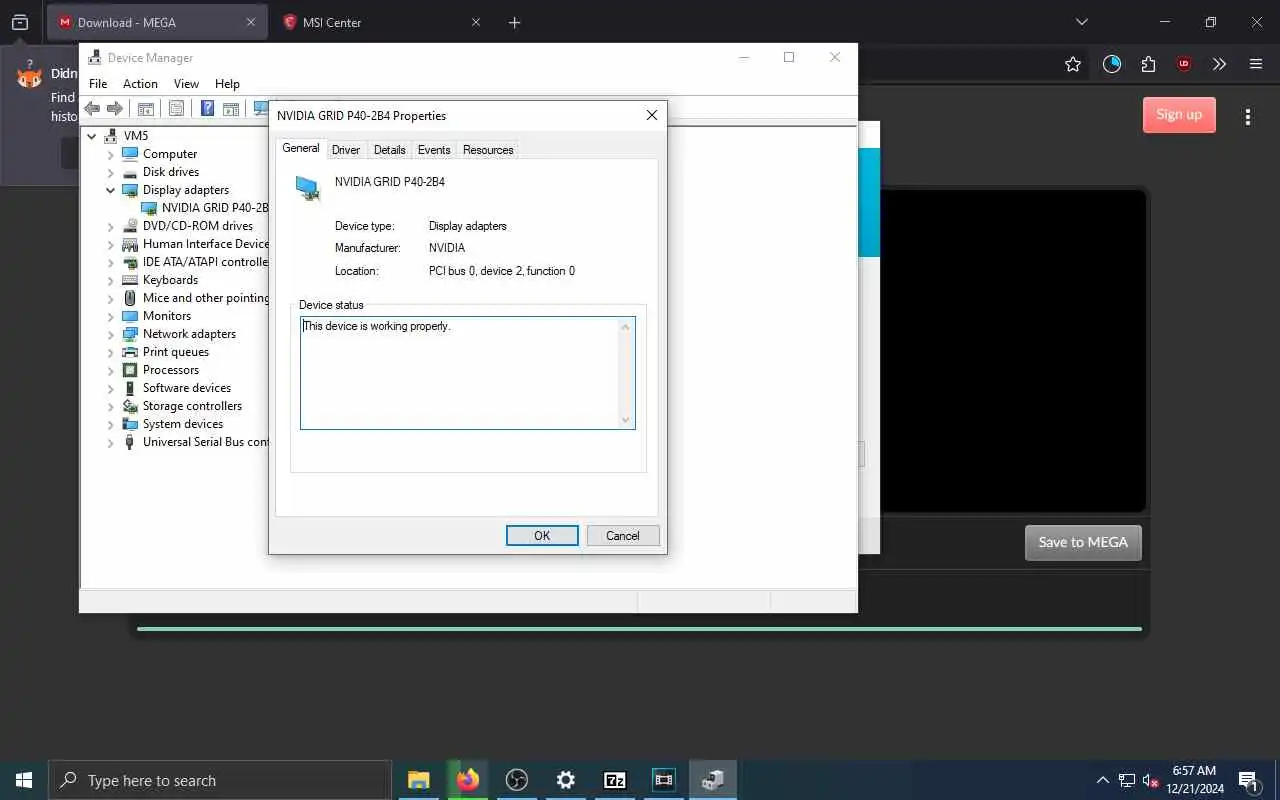Image resolution: width=1280 pixels, height=800 pixels.
Task: Collapse the Display adapters tree node
Action: pos(111,190)
